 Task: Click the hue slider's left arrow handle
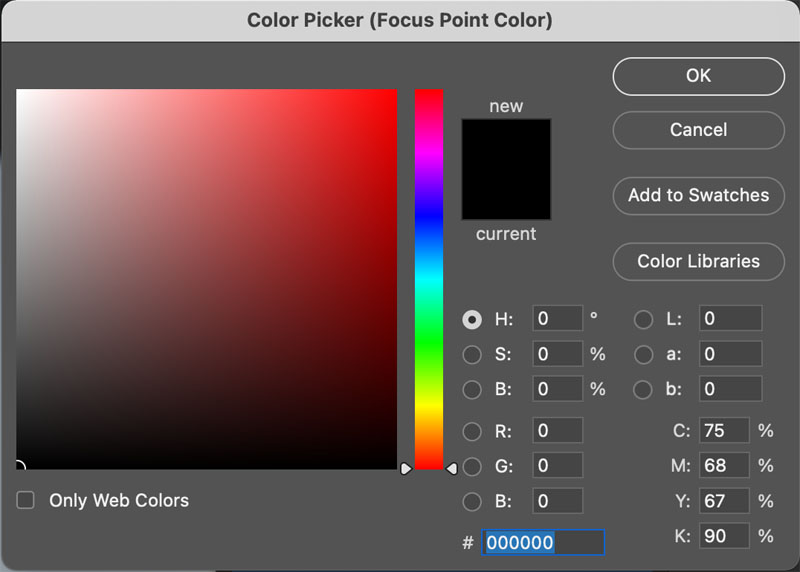click(x=406, y=468)
